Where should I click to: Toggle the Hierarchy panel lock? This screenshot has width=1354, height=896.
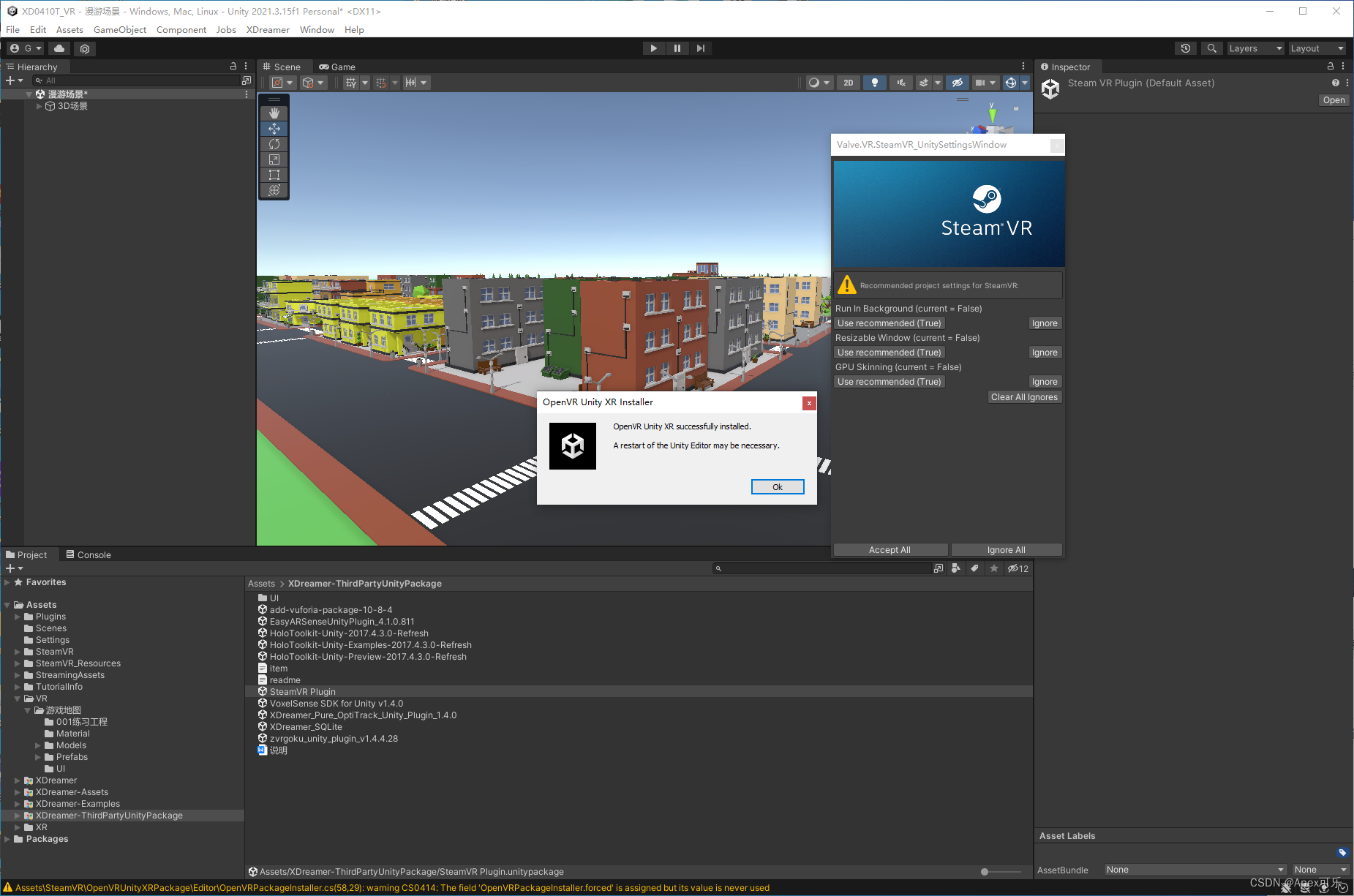[233, 66]
